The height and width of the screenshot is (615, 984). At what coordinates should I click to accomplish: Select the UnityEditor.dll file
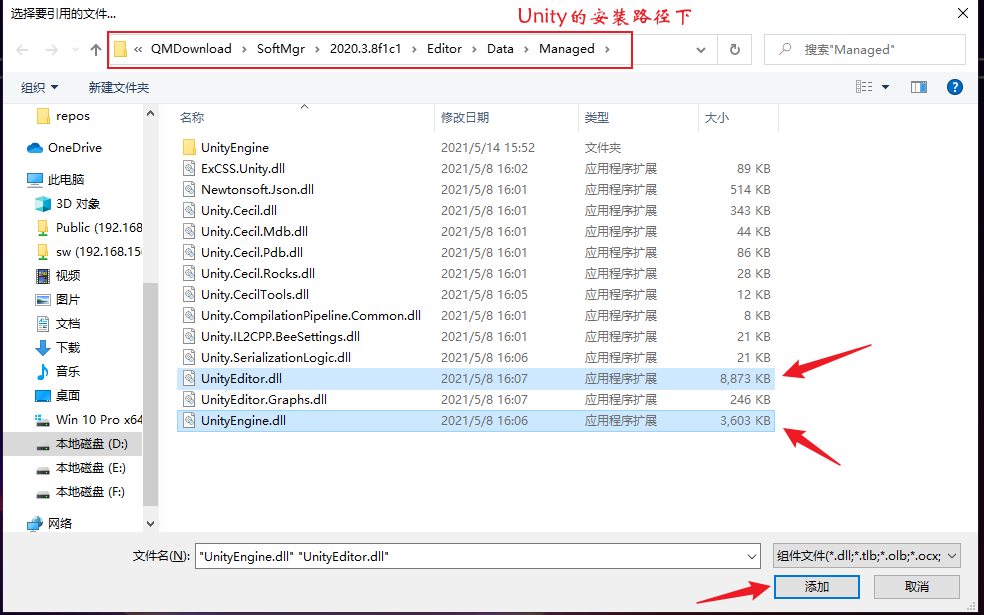coord(475,378)
